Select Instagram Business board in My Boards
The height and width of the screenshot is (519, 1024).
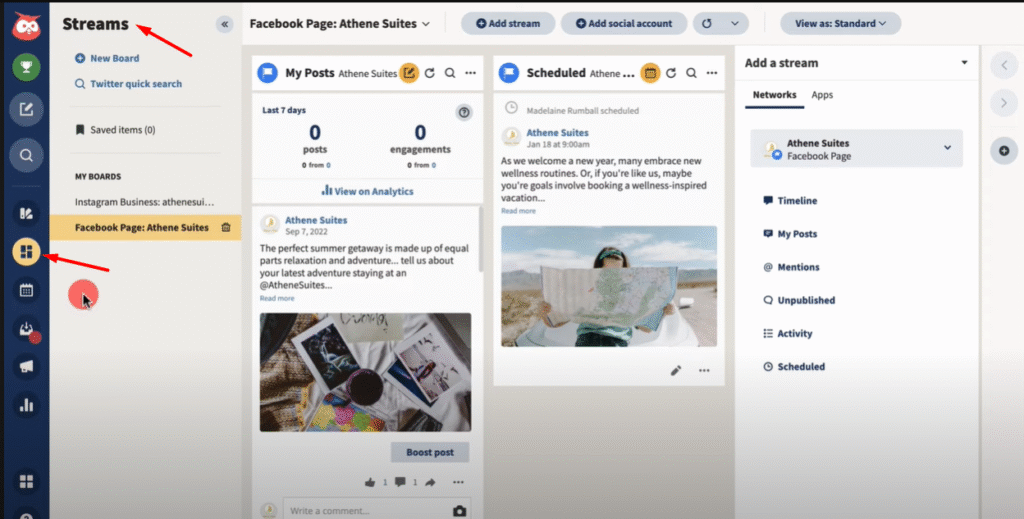[145, 201]
